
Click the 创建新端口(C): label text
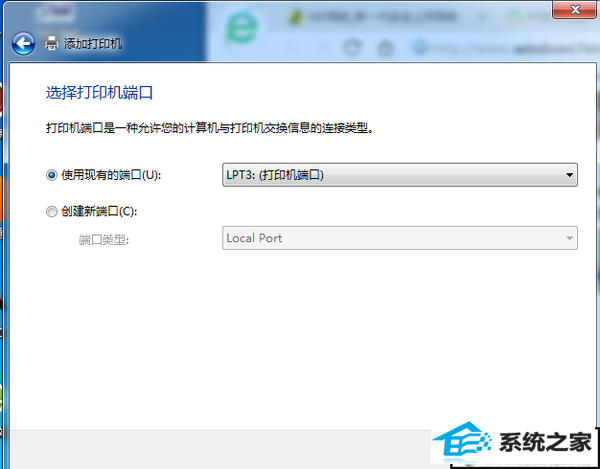coord(99,211)
